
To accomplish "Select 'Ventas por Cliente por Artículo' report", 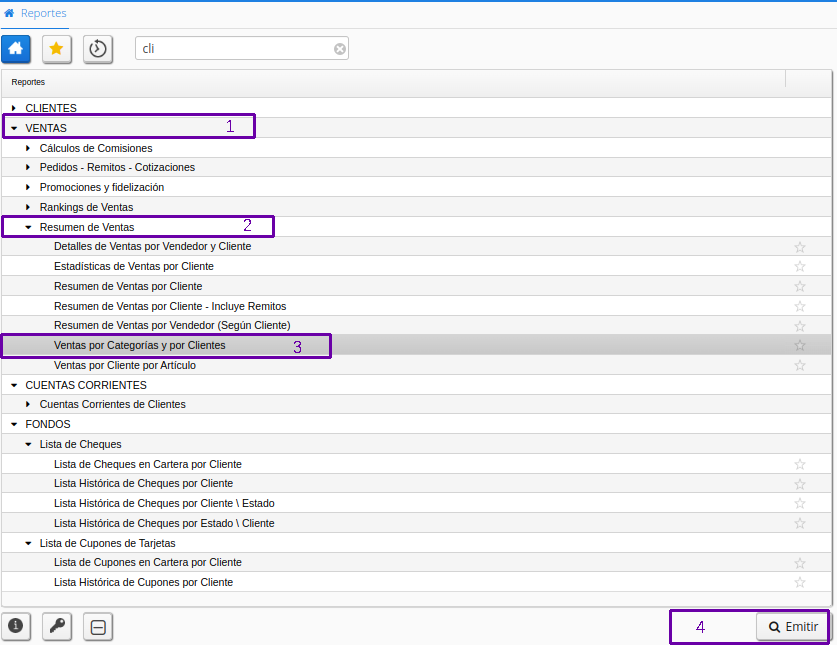I will click(125, 365).
